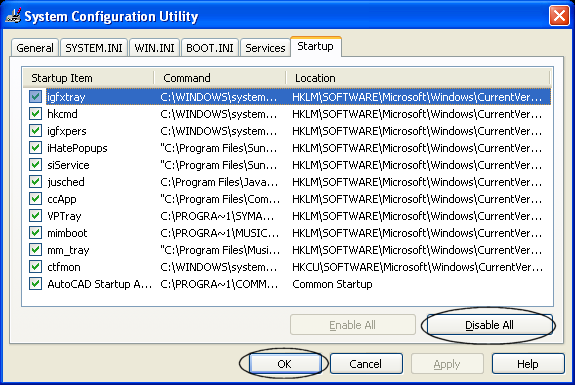Click the jusched command Program Files\Java path
Screen dimensions: 575x385
219,182
